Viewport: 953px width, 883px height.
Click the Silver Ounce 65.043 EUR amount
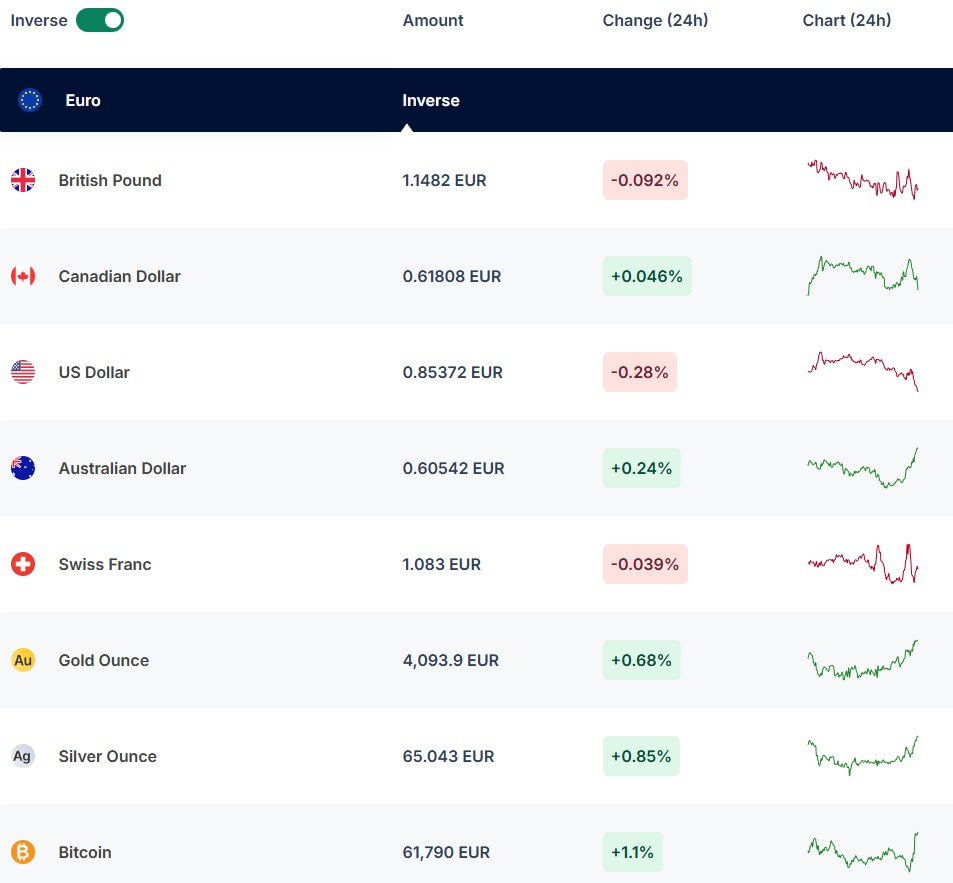point(448,756)
